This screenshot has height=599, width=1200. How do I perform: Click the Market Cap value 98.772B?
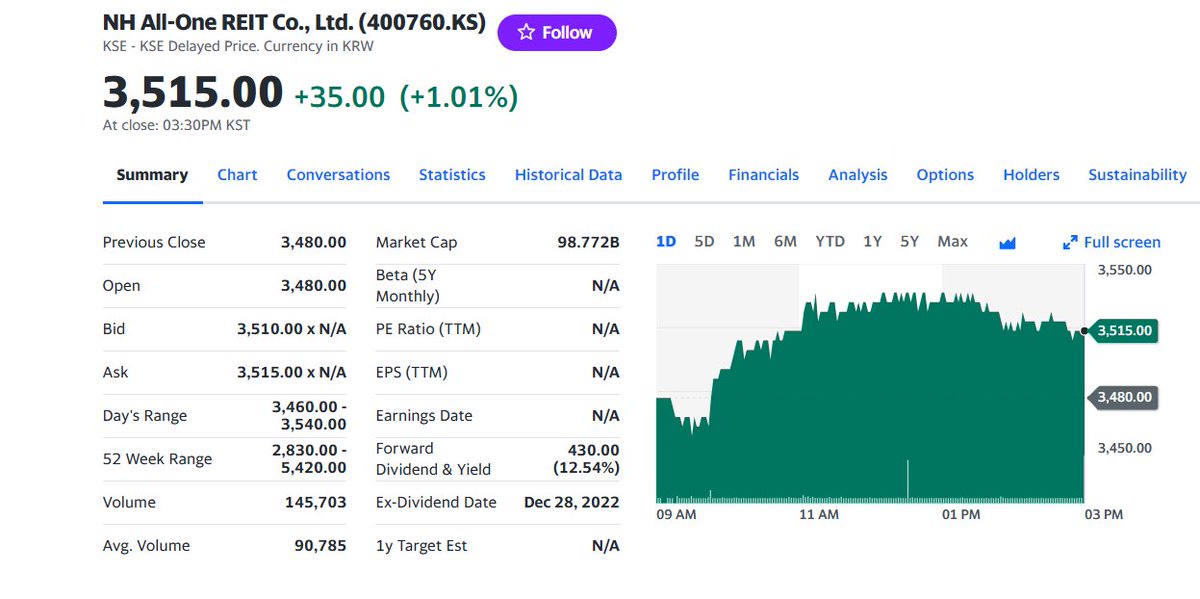[x=588, y=242]
